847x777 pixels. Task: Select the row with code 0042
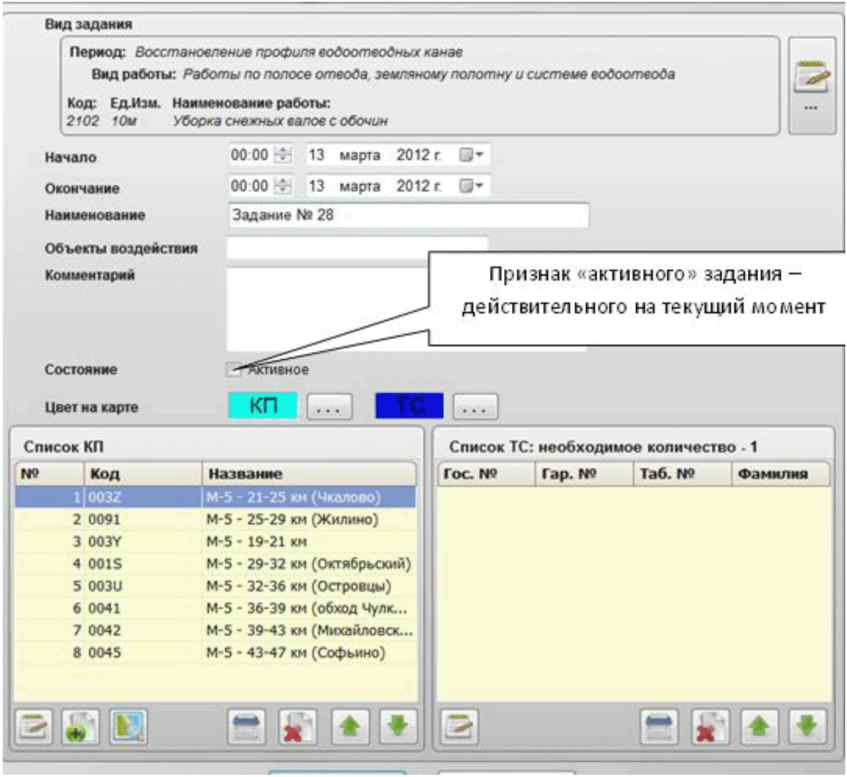click(x=216, y=630)
